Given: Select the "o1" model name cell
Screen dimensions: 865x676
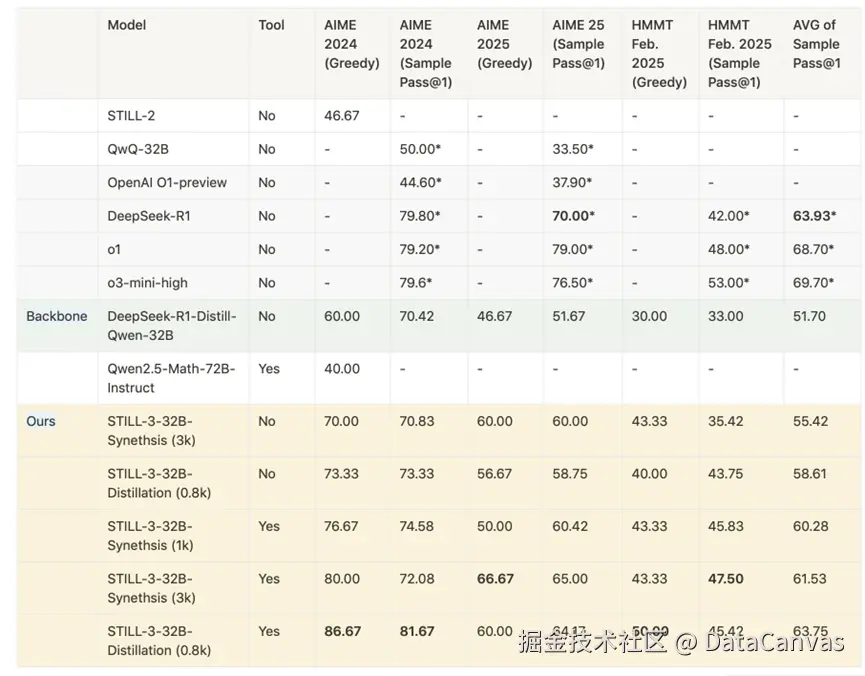Looking at the screenshot, I should tap(114, 249).
